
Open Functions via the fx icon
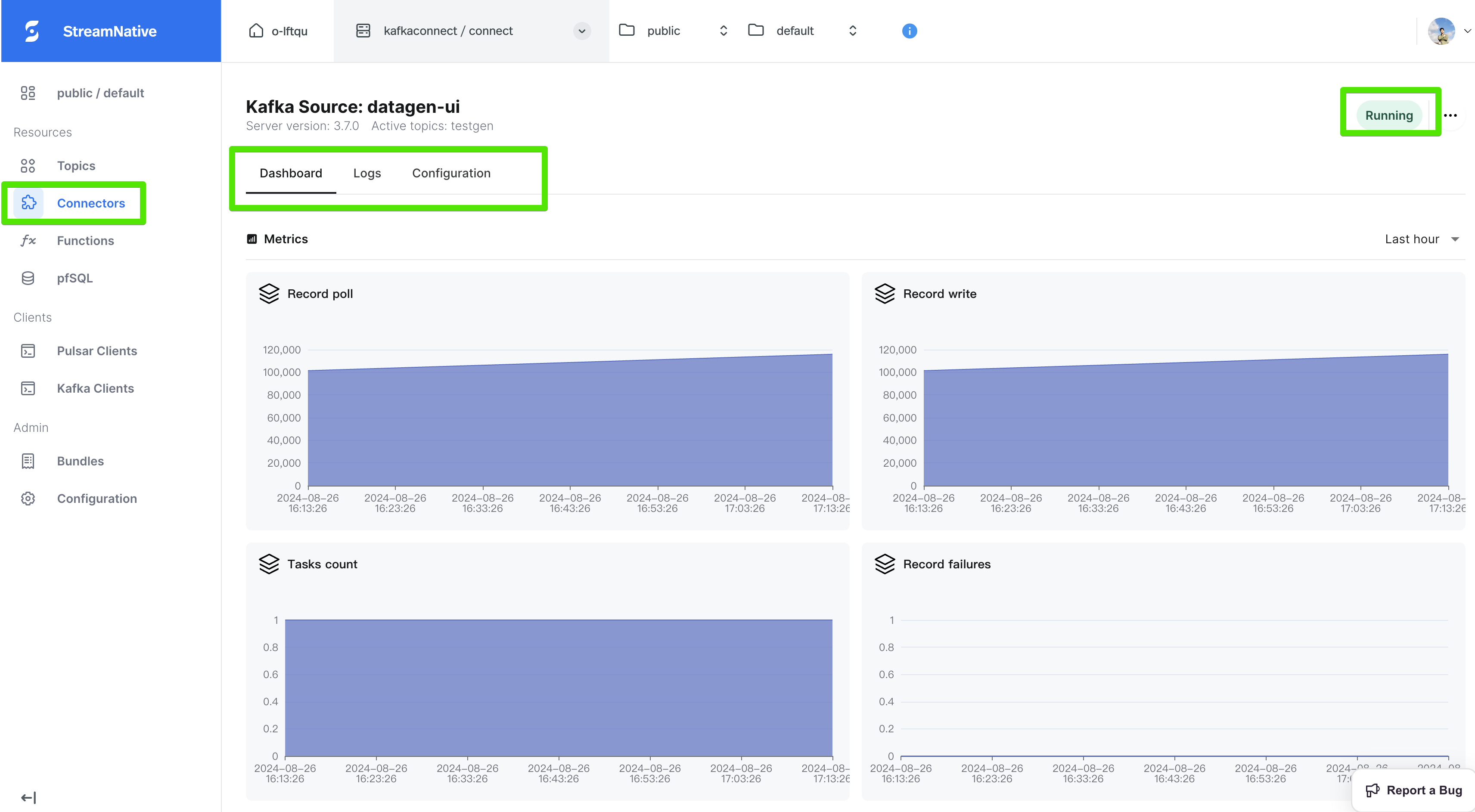tap(28, 241)
